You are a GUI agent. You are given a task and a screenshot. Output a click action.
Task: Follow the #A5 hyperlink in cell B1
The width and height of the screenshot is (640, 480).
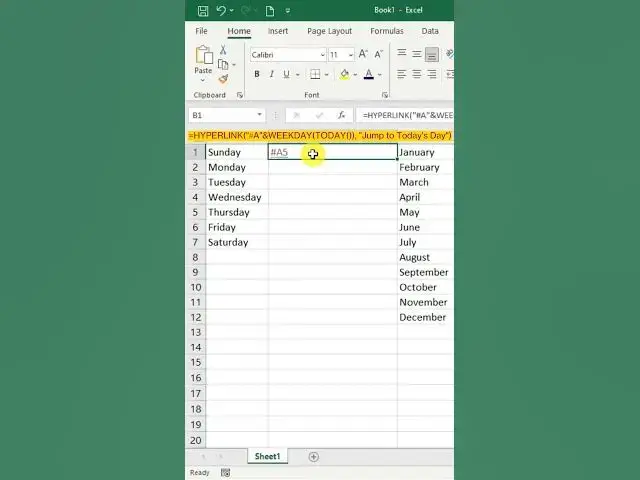tap(279, 153)
